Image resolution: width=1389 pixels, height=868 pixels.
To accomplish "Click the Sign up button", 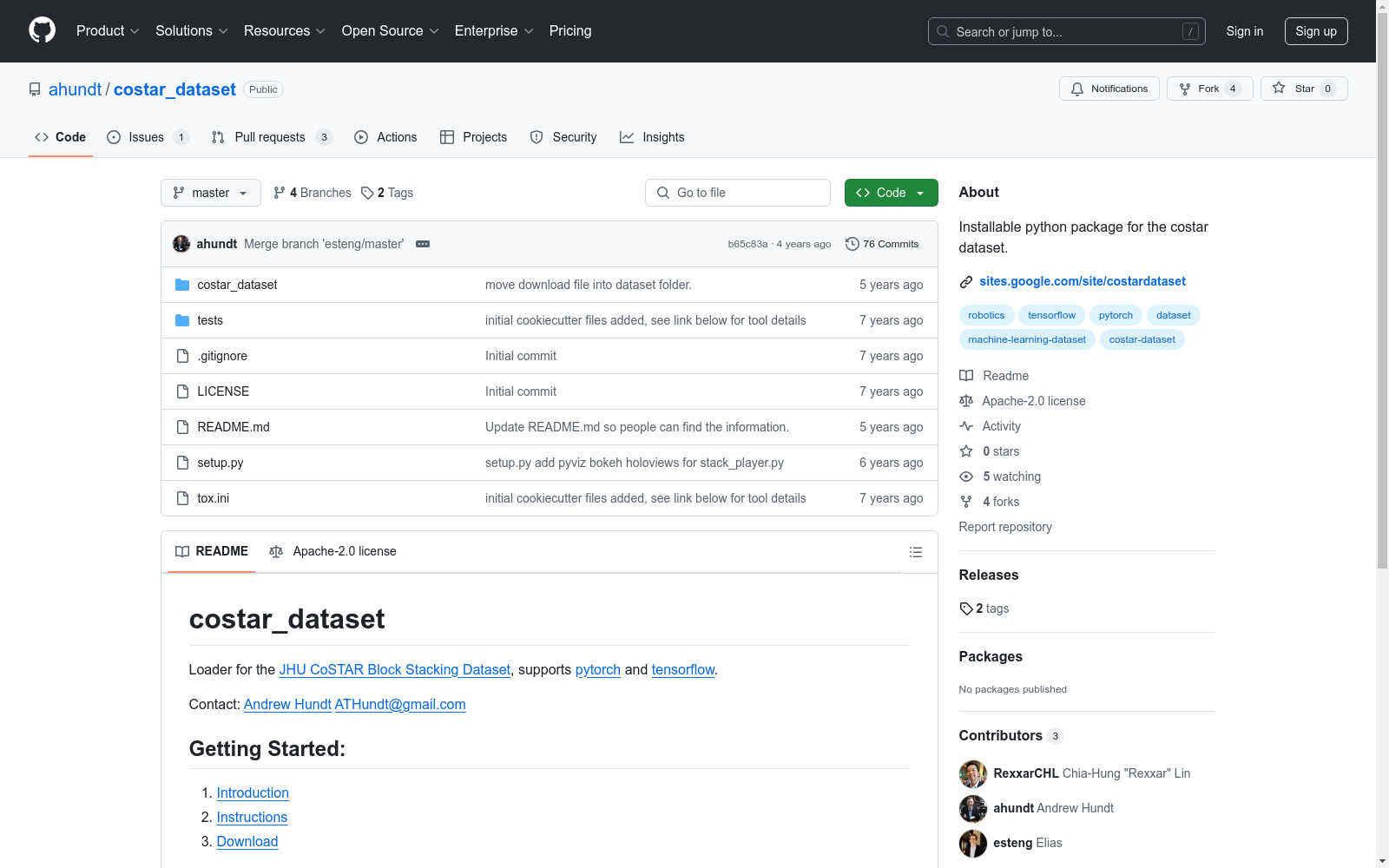I will pyautogui.click(x=1316, y=31).
